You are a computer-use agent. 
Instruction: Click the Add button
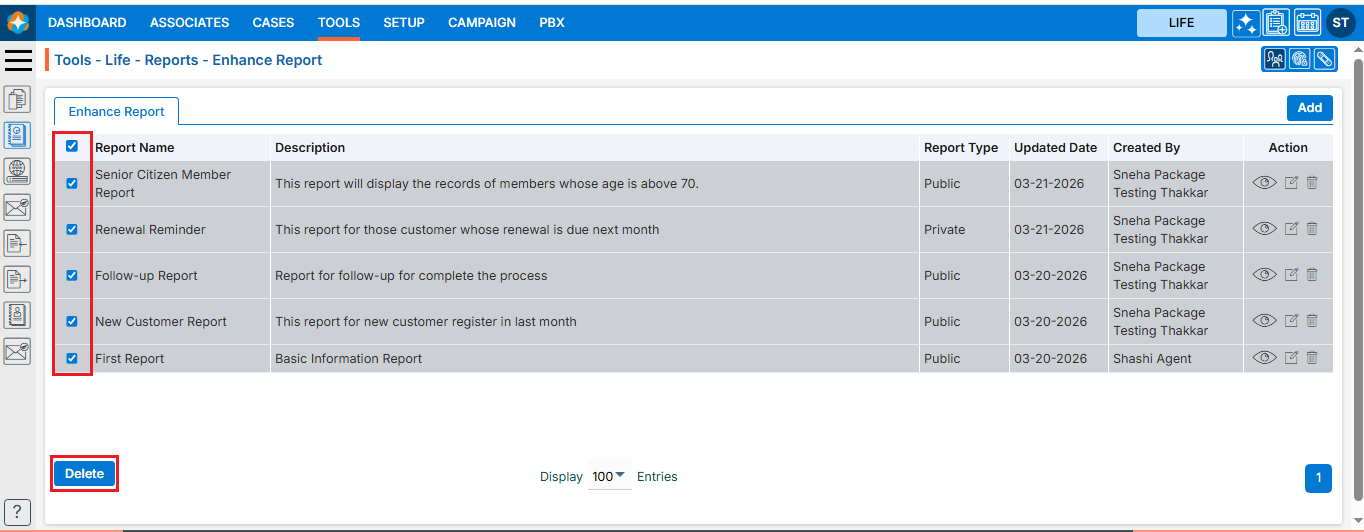(1309, 108)
